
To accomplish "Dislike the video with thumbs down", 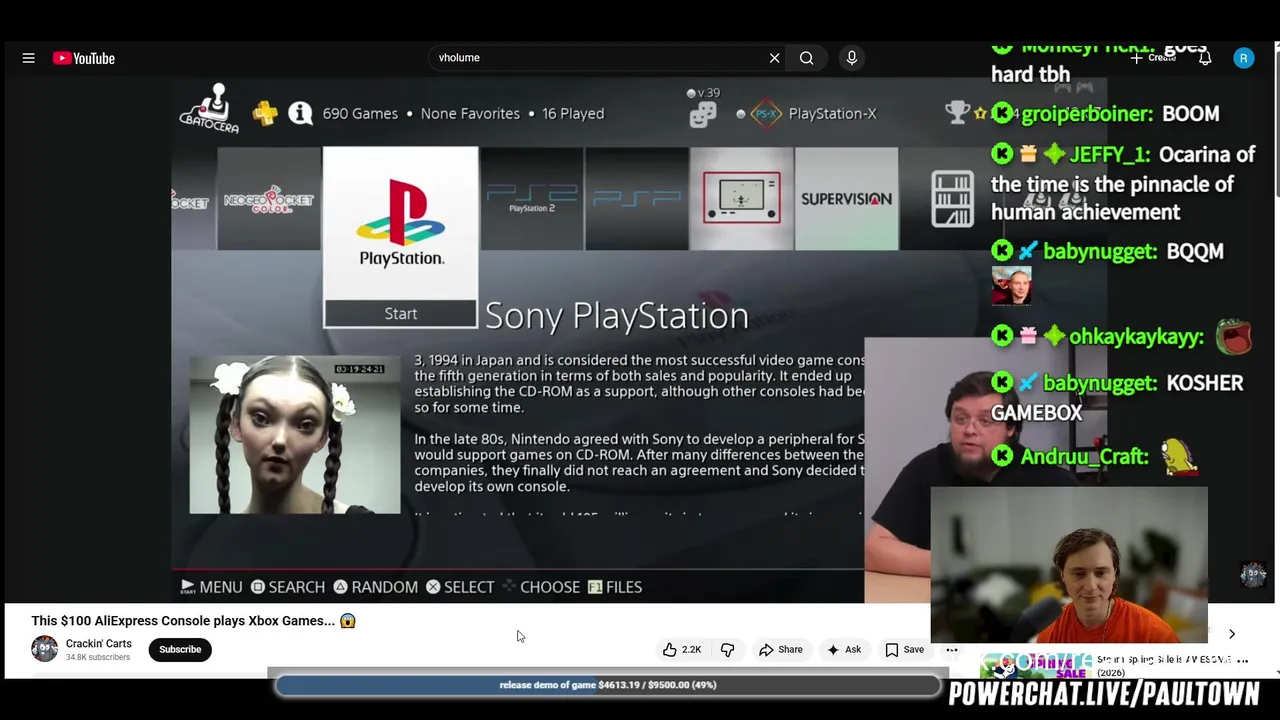I will click(x=728, y=650).
